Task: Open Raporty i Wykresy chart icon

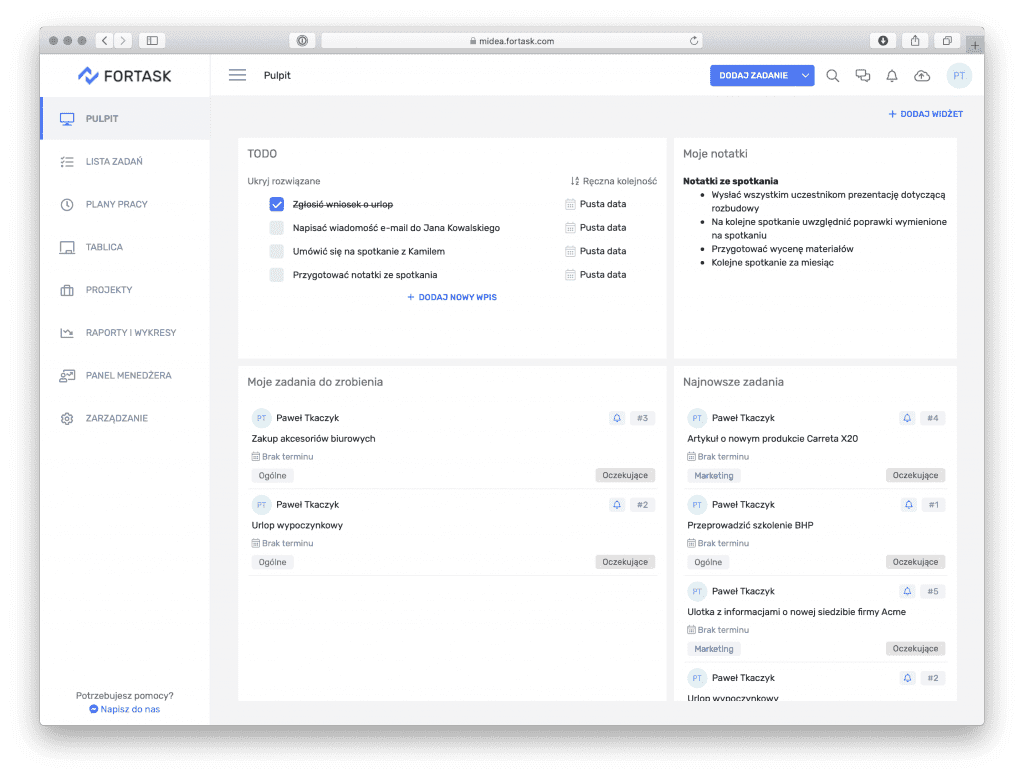Action: coord(64,332)
